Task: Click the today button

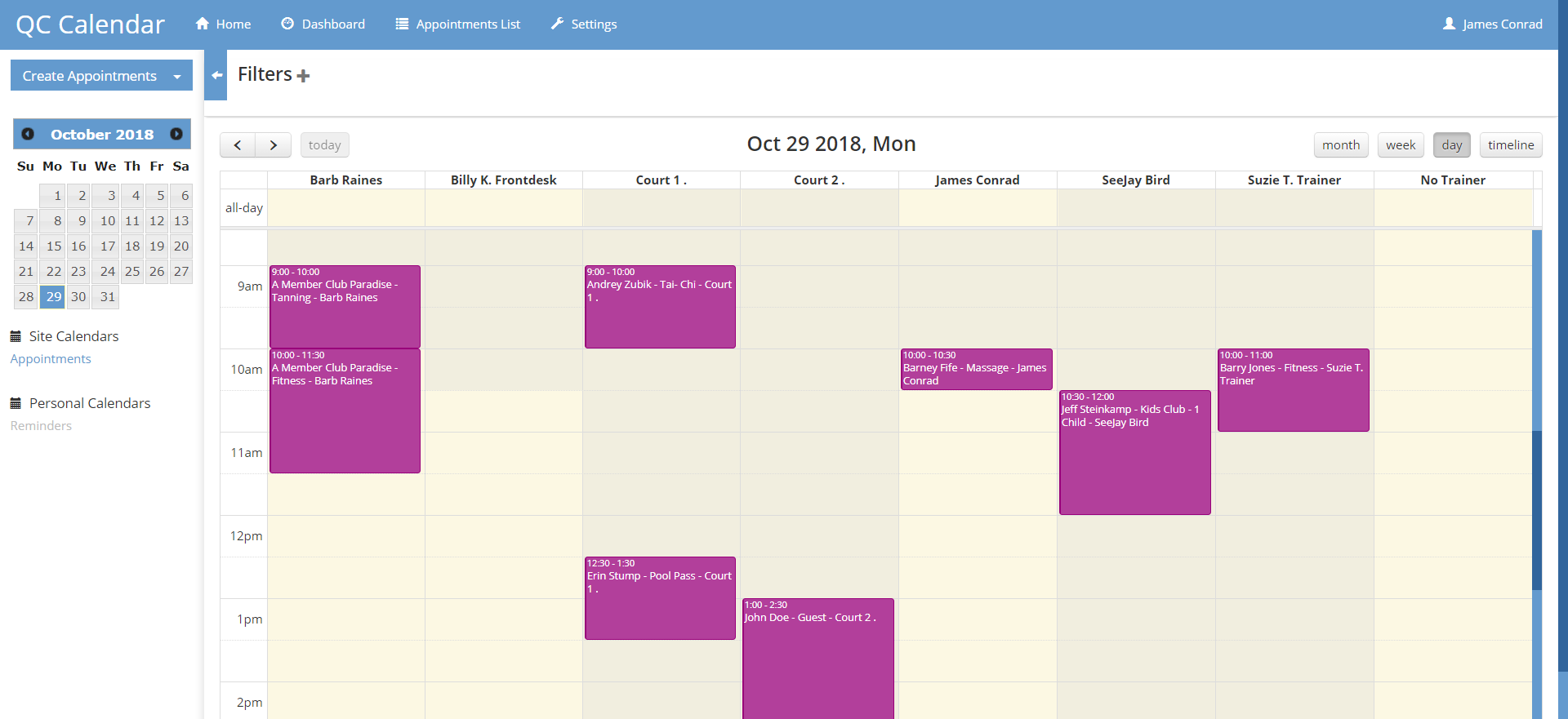Action: tap(324, 145)
